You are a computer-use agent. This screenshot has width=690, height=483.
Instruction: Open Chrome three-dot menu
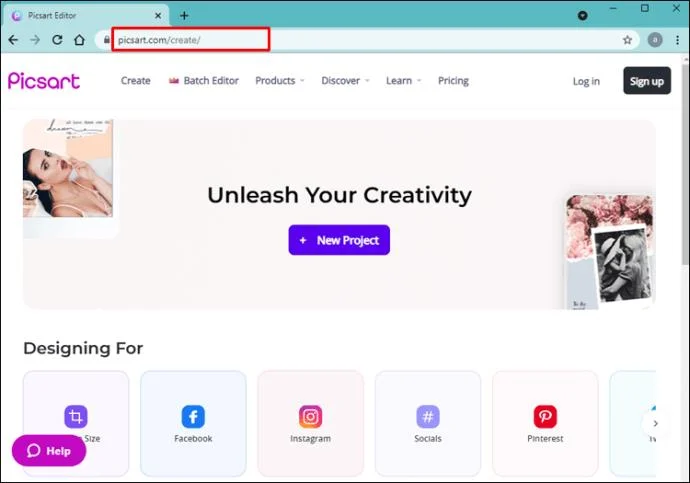[677, 40]
